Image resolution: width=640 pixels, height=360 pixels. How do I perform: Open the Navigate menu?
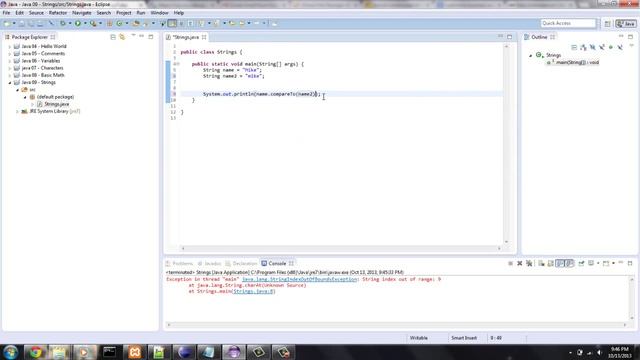[82, 13]
